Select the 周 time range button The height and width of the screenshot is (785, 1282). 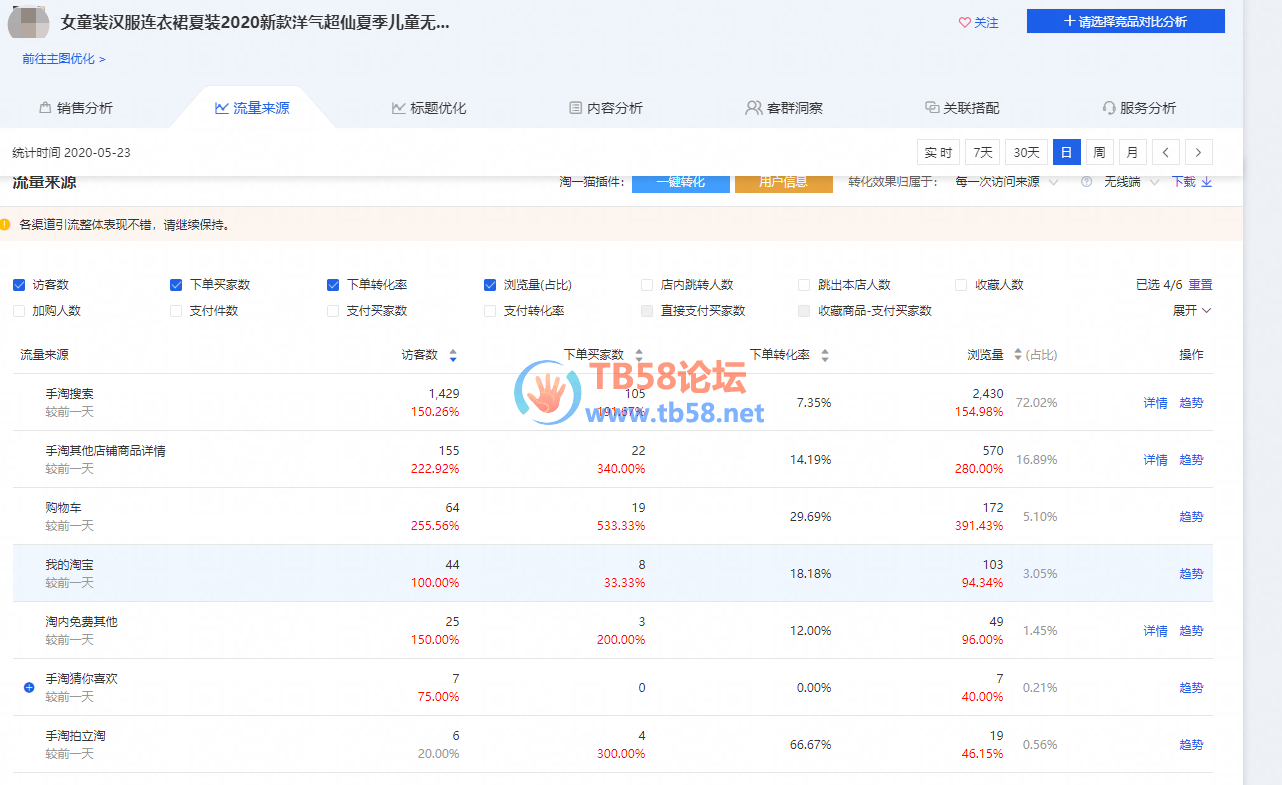[1099, 152]
